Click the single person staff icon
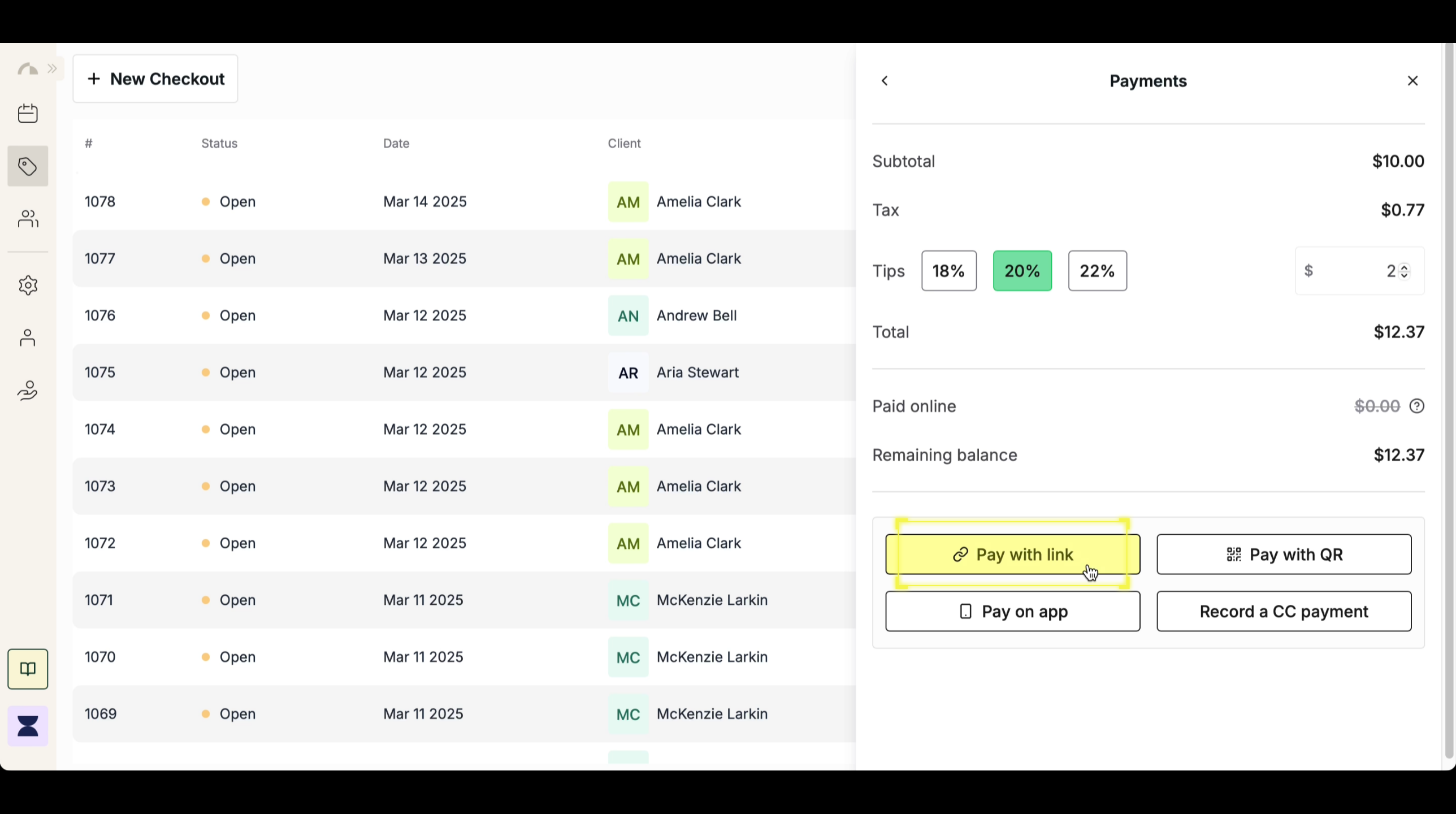This screenshot has height=814, width=1456. coord(28,338)
